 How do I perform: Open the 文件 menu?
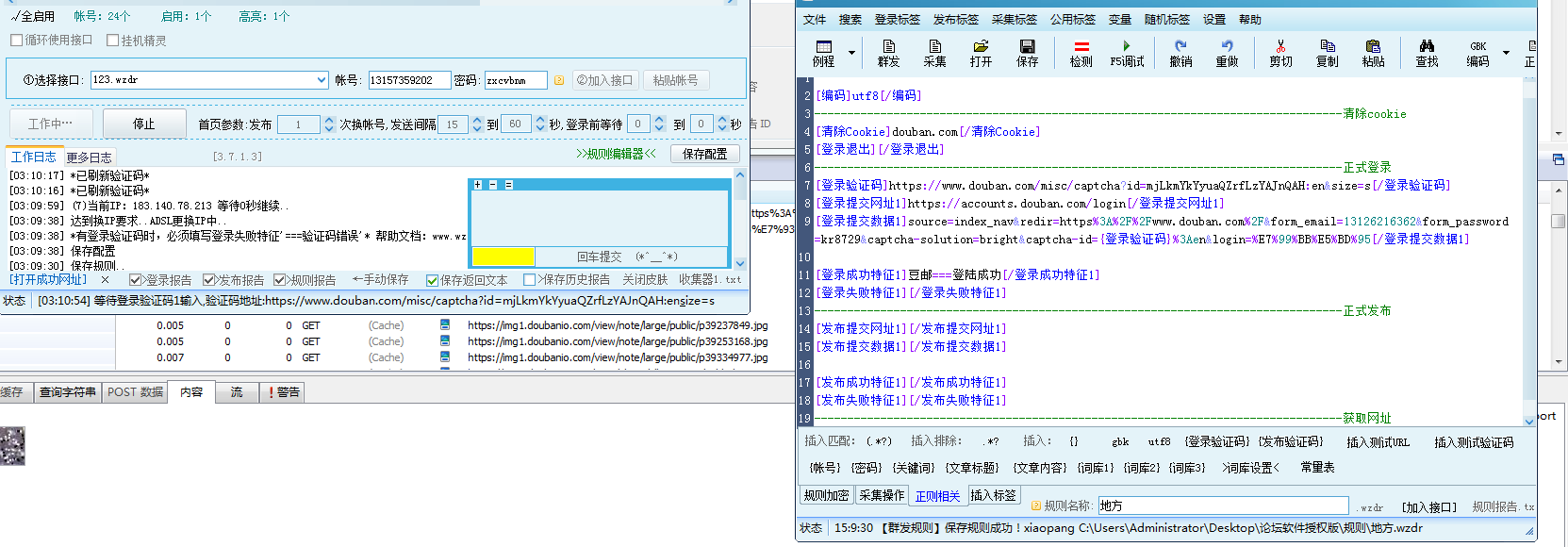coord(815,19)
